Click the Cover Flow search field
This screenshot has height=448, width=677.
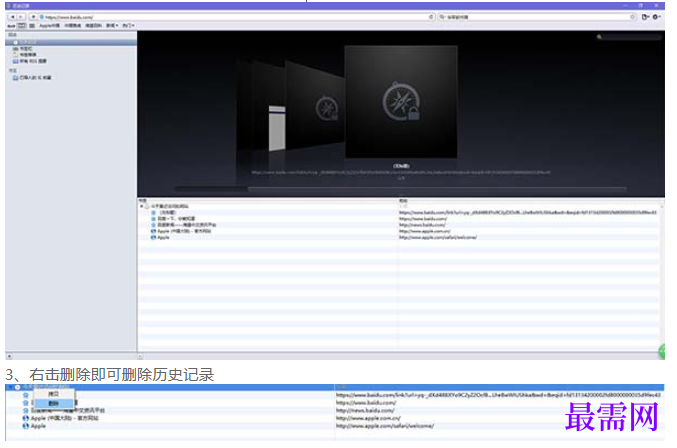(x=631, y=37)
